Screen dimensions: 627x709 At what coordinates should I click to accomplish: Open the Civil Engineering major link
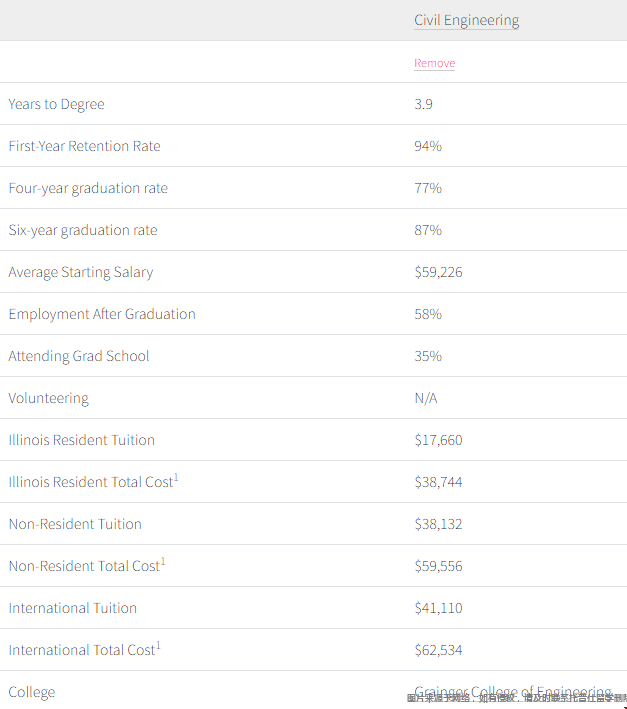[466, 20]
